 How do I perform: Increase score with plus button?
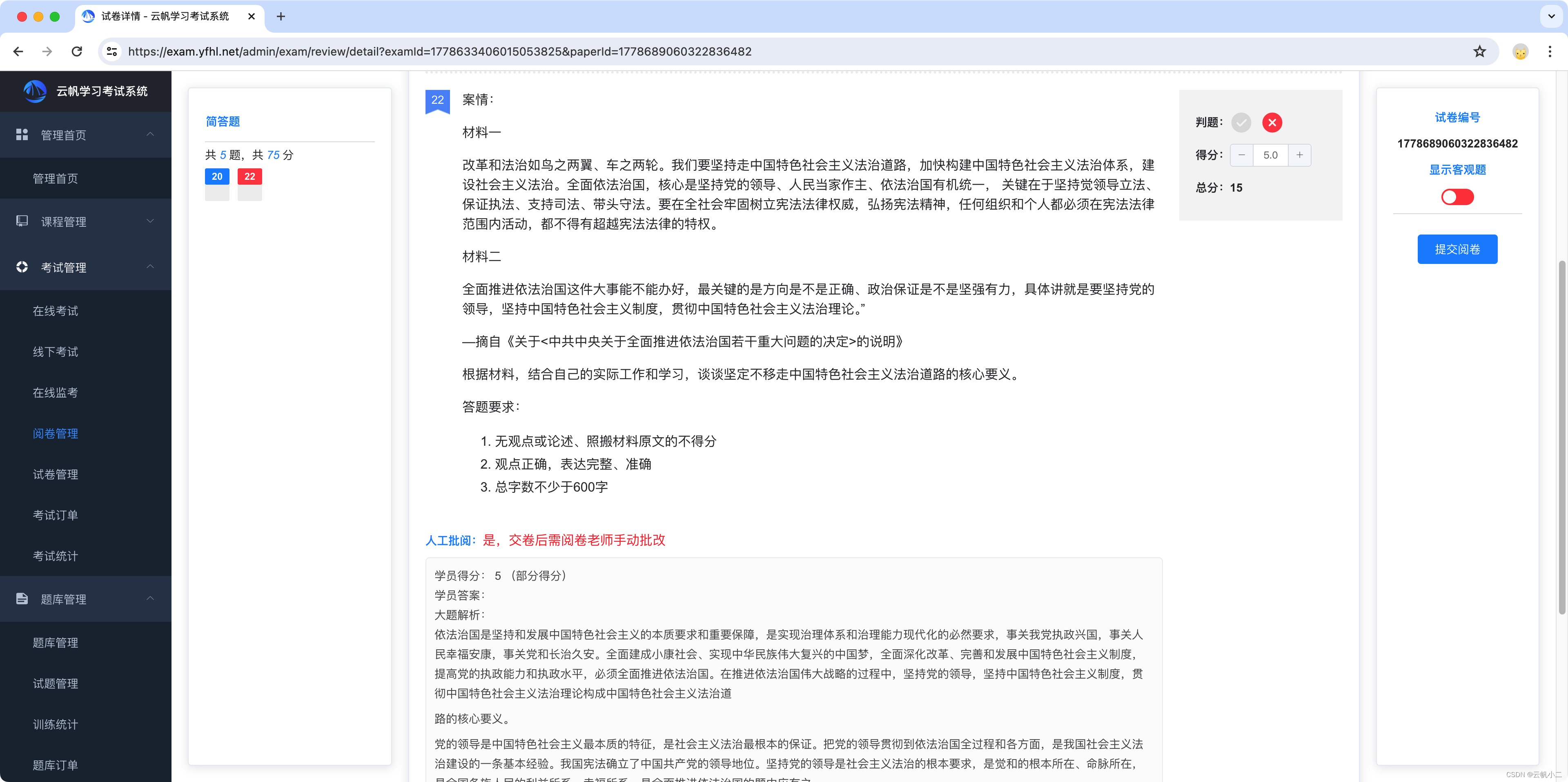[x=1300, y=155]
